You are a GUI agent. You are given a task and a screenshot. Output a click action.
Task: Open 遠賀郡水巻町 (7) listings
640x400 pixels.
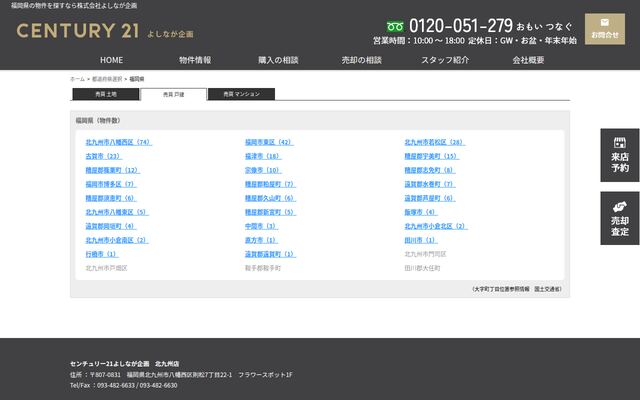click(430, 184)
